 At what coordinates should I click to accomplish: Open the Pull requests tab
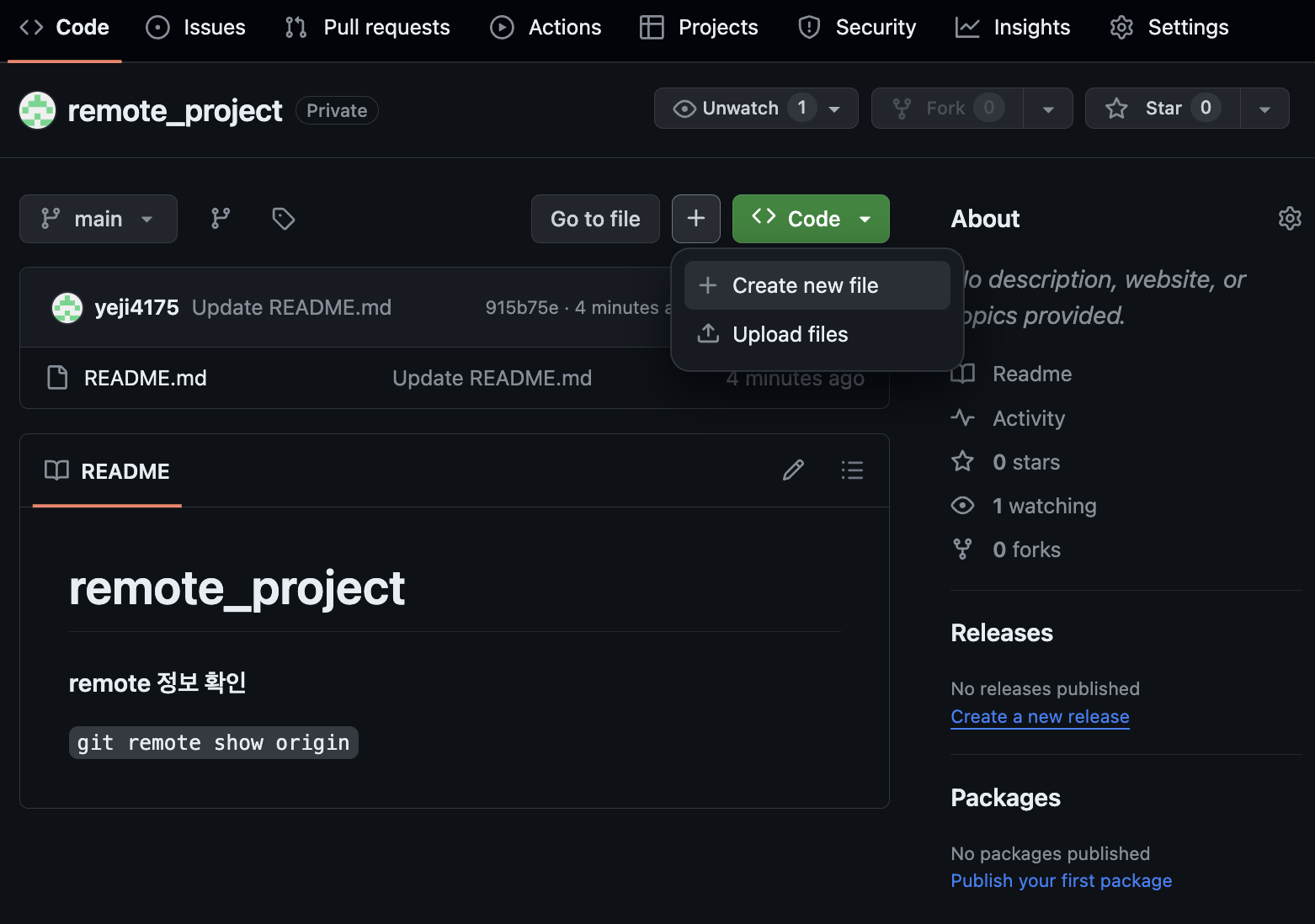pos(367,27)
